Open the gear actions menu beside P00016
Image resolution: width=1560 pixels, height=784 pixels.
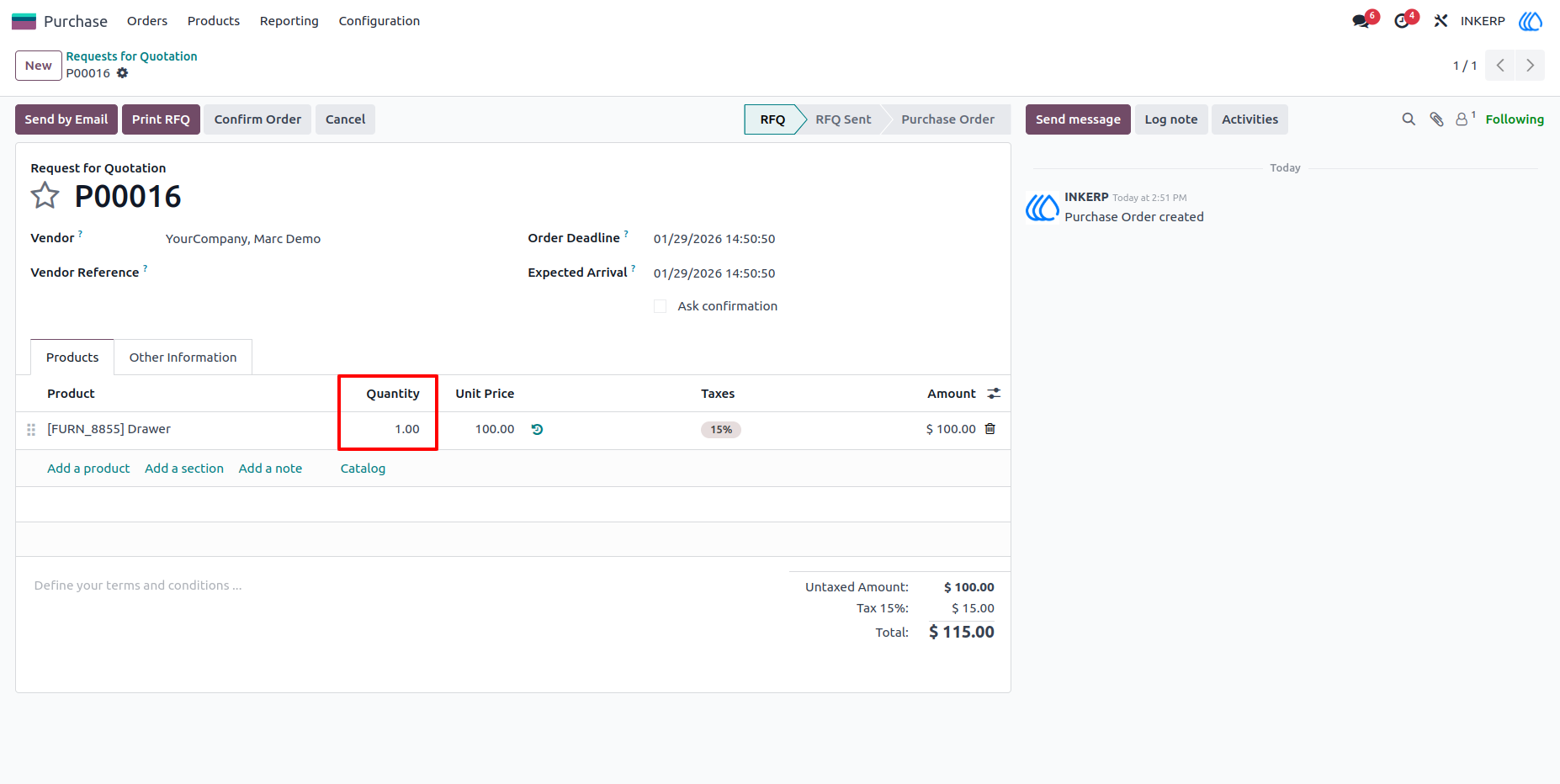tap(122, 73)
